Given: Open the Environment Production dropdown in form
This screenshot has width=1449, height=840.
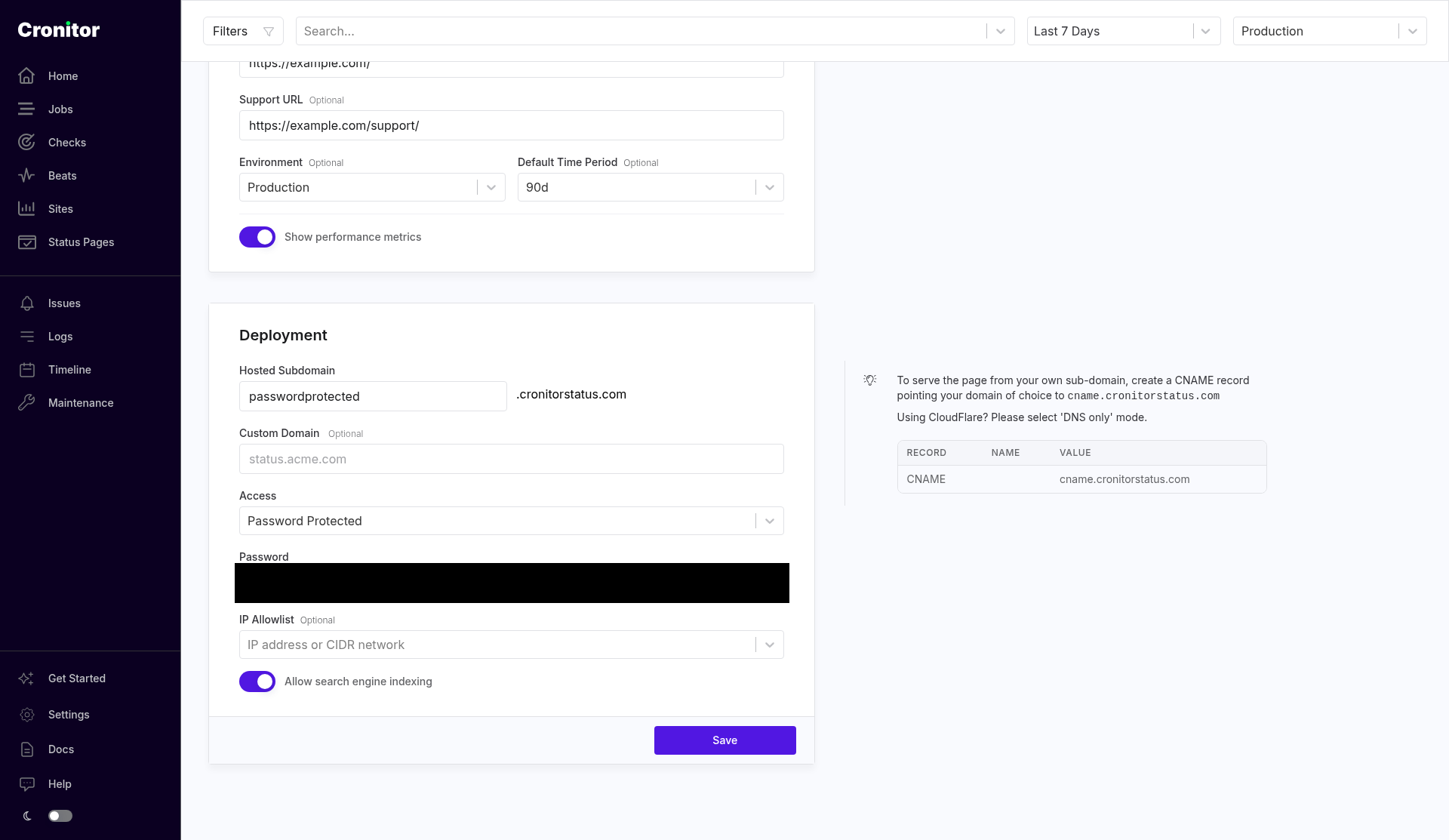Looking at the screenshot, I should pos(372,187).
